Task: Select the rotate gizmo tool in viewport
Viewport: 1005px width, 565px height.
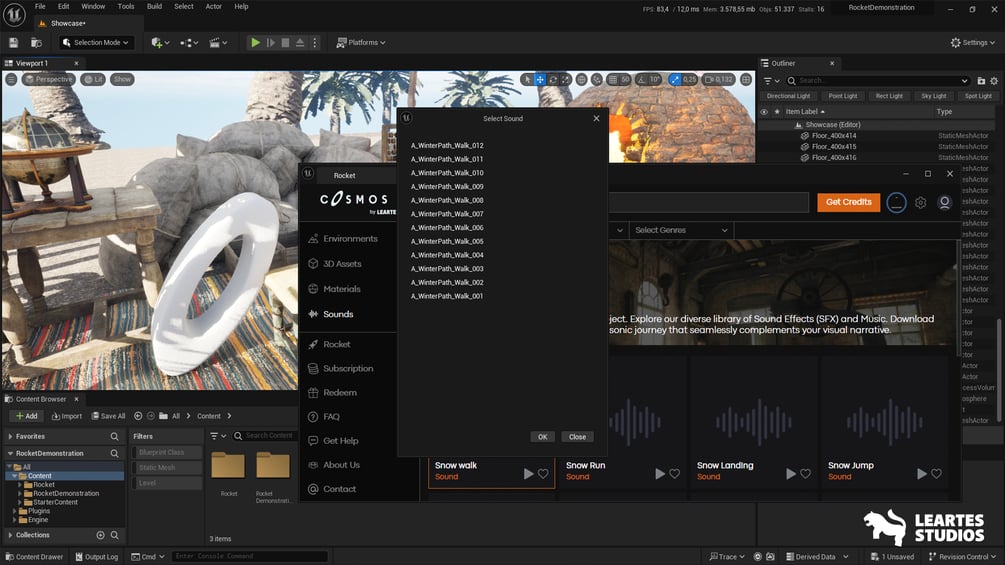Action: pyautogui.click(x=552, y=79)
